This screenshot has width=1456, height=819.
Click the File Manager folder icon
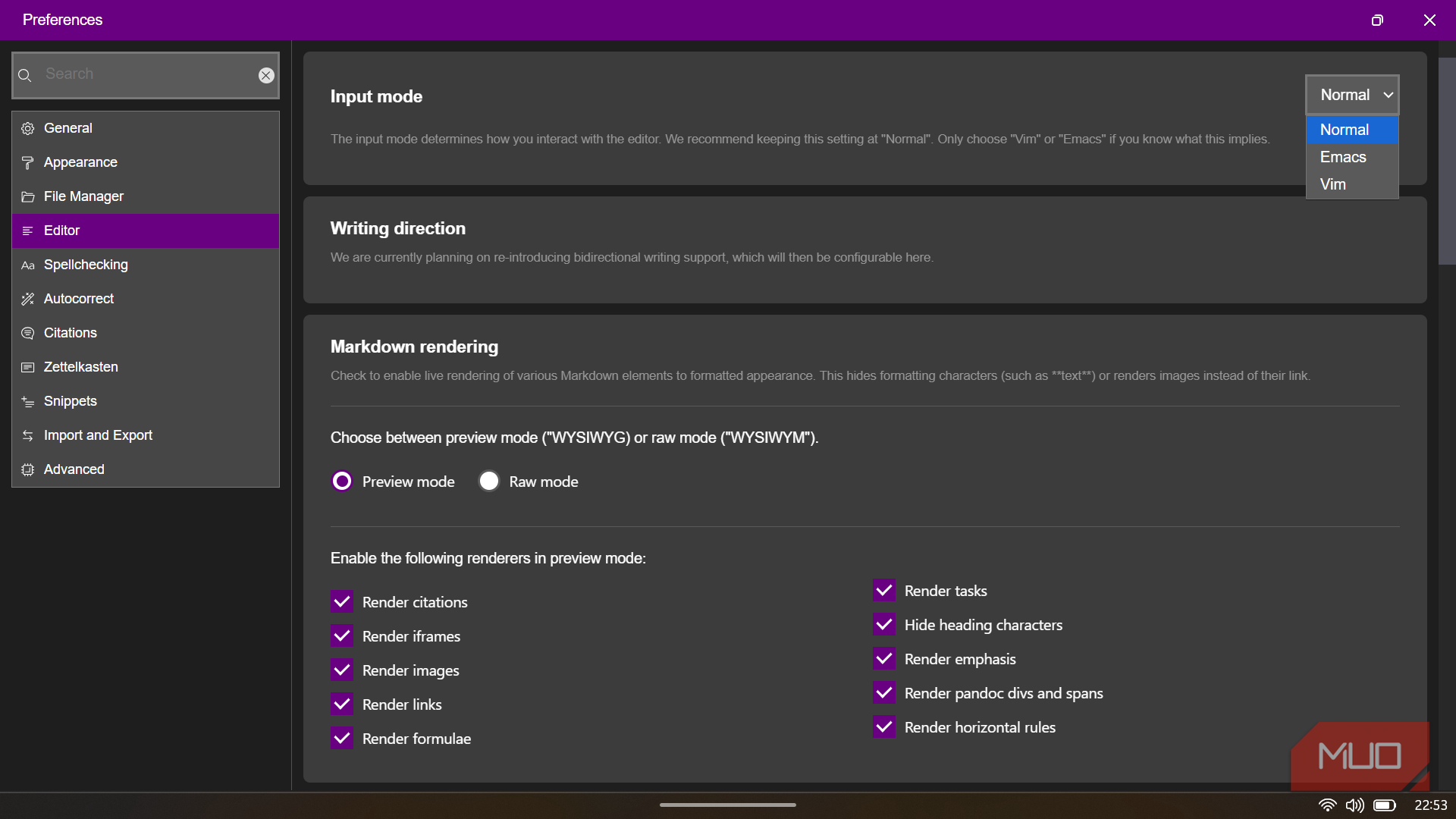(x=28, y=197)
